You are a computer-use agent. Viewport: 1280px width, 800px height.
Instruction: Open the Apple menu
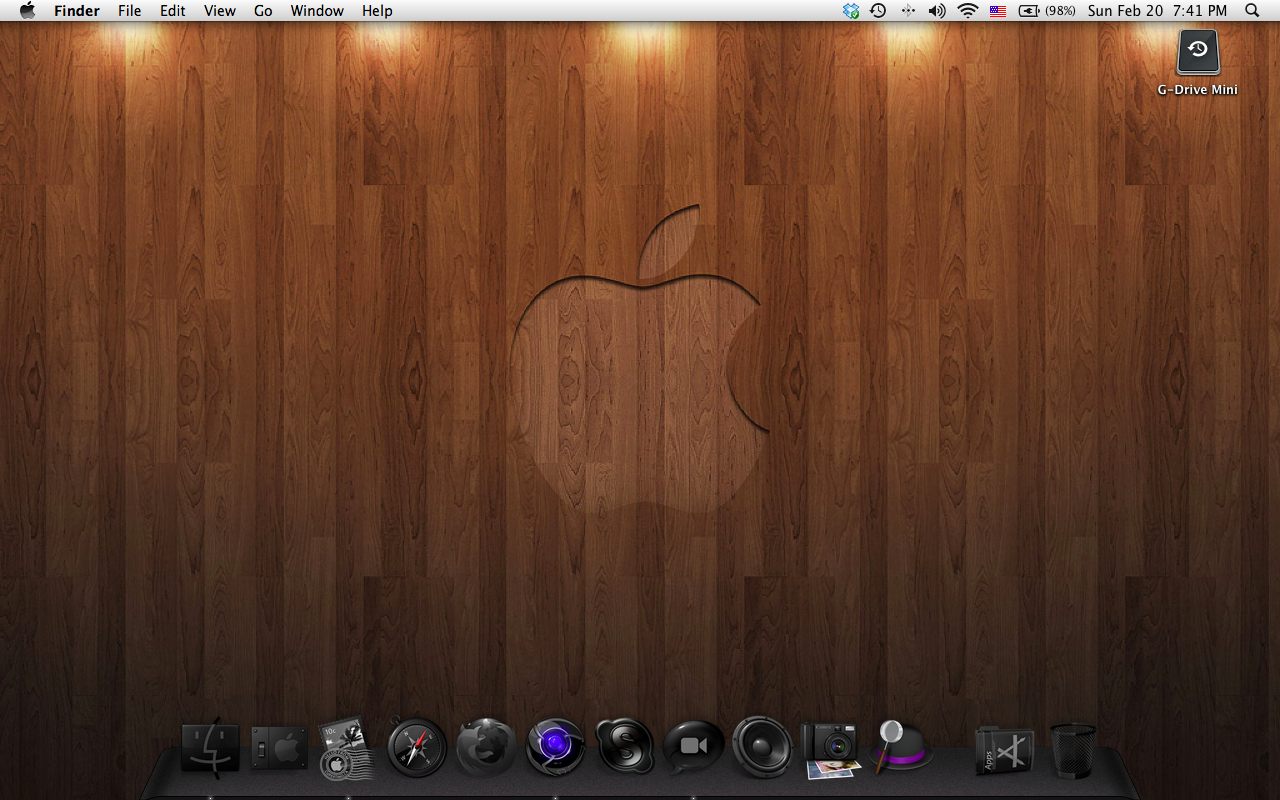coord(27,11)
